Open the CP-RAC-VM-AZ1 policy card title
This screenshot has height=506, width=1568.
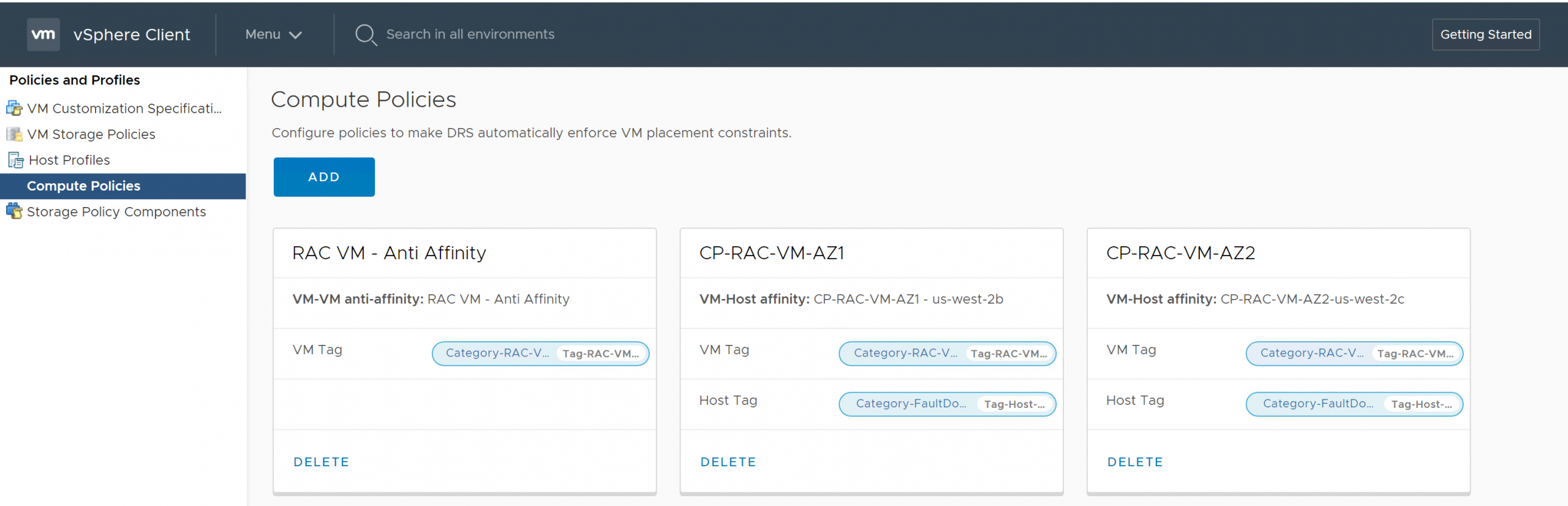(772, 253)
